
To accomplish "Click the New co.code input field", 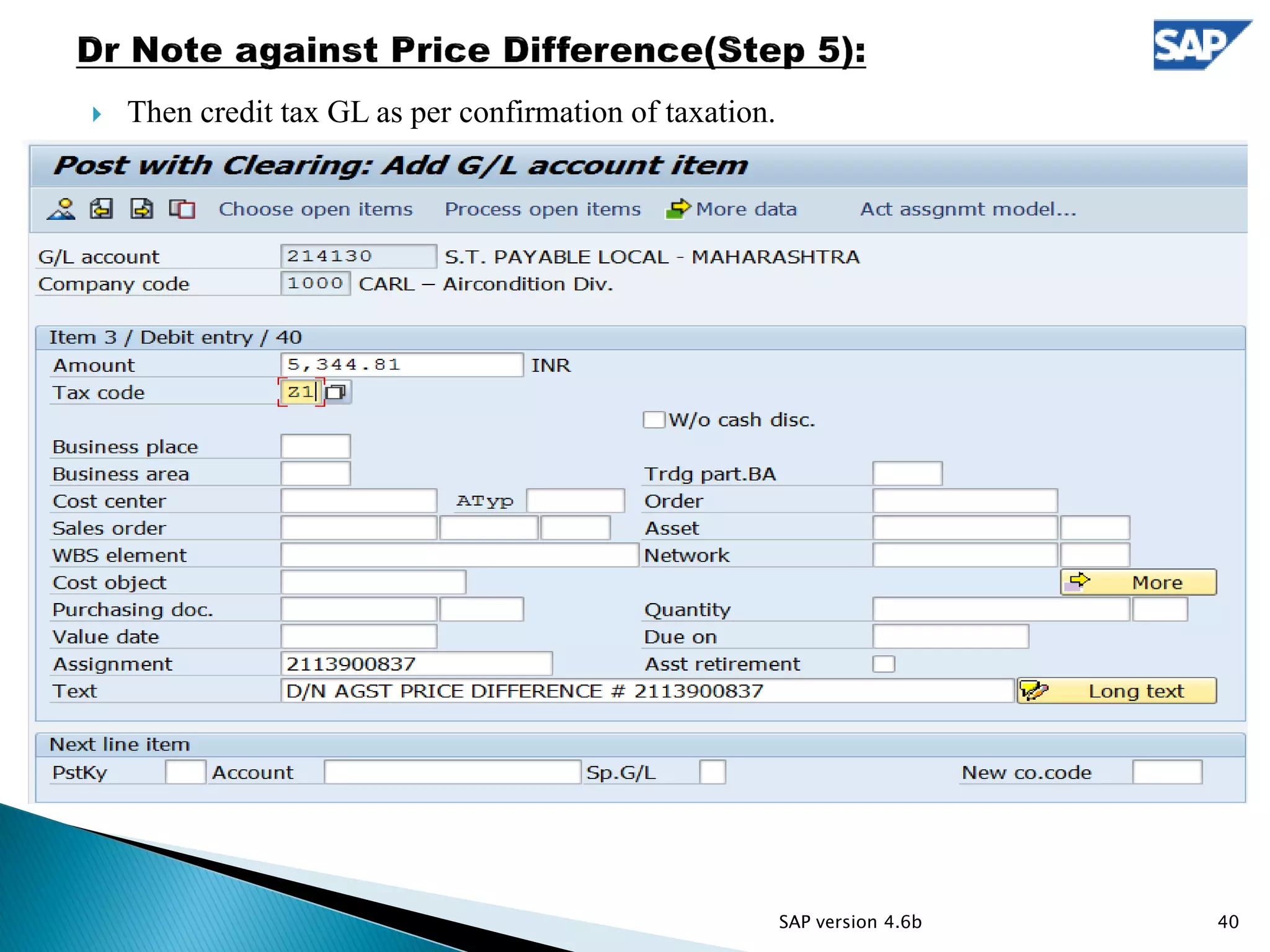I will (x=1167, y=772).
